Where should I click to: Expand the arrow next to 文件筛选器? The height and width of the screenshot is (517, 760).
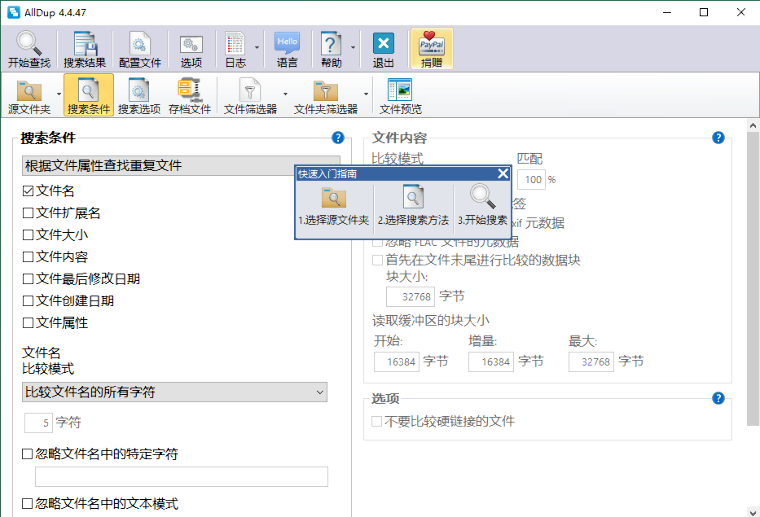(285, 94)
